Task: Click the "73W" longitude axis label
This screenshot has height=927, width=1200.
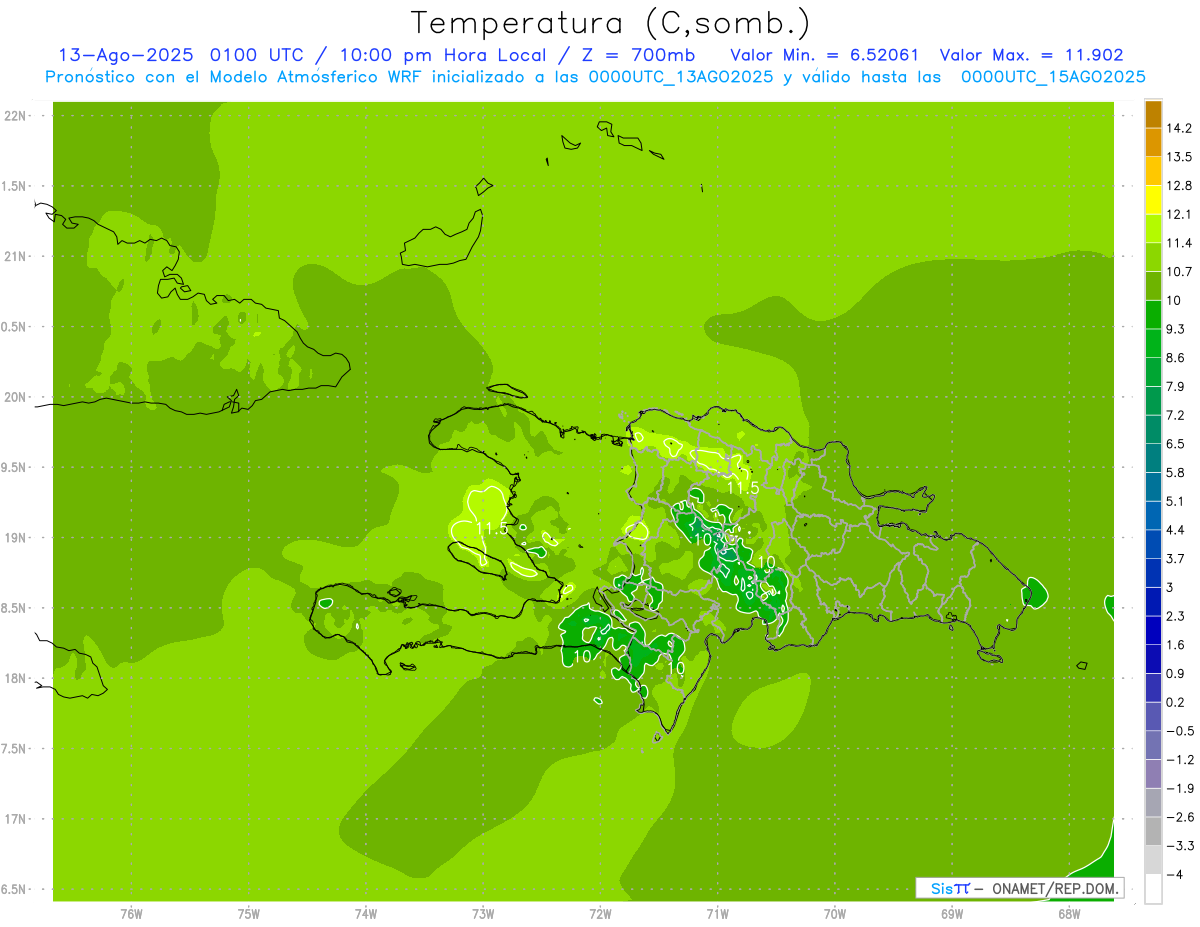Action: (x=483, y=913)
